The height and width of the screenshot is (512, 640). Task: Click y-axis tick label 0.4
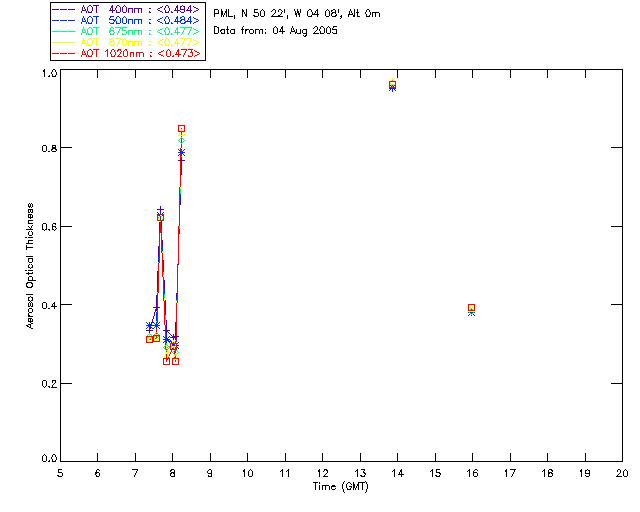coord(49,305)
